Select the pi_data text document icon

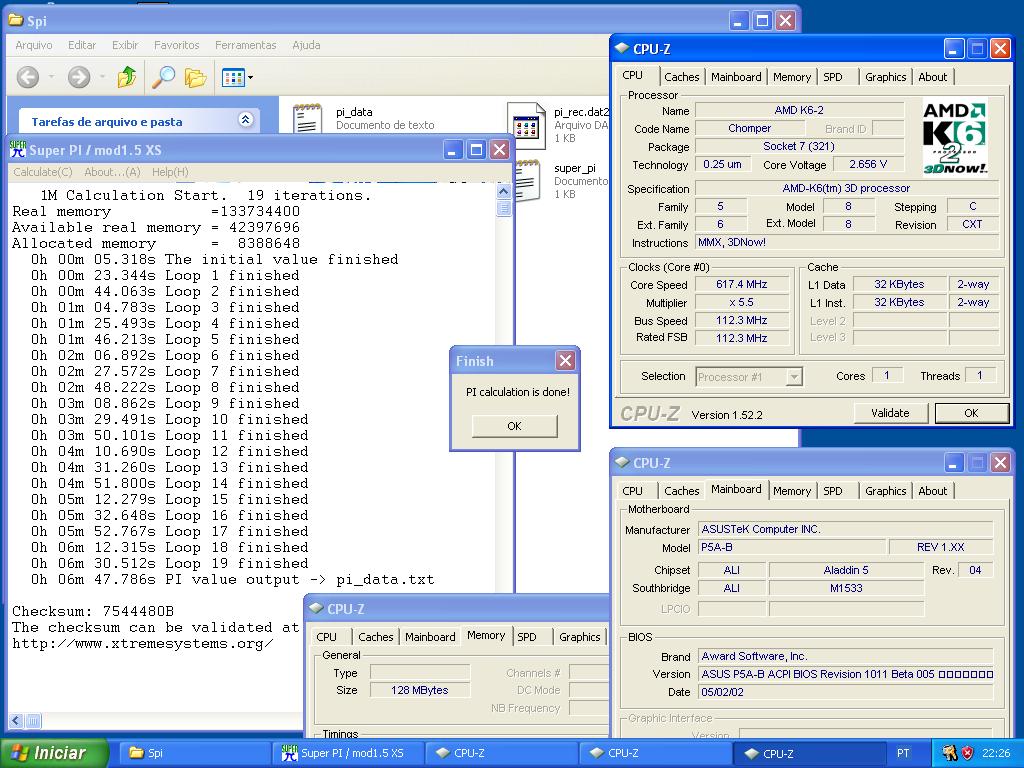point(306,118)
